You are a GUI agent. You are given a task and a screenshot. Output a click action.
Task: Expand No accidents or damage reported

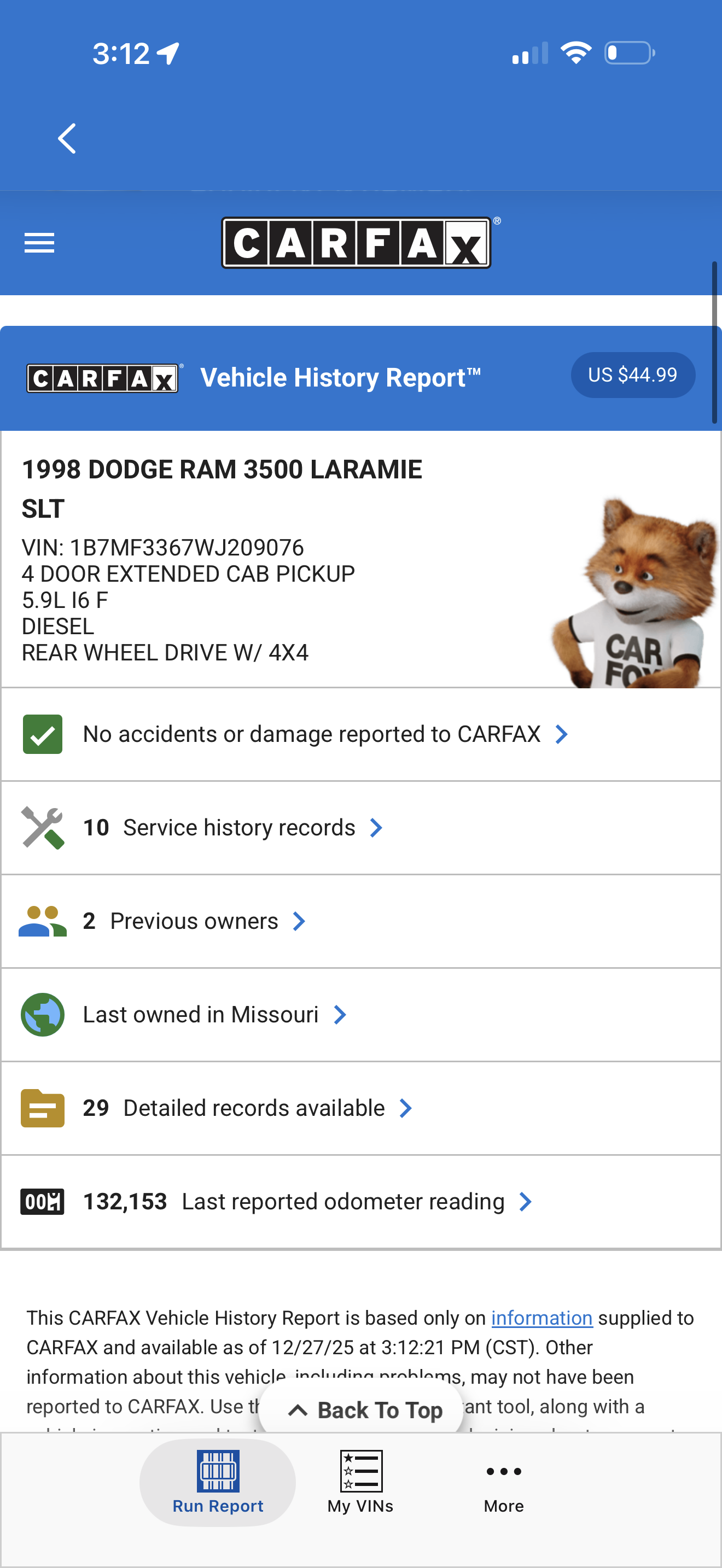tap(325, 734)
